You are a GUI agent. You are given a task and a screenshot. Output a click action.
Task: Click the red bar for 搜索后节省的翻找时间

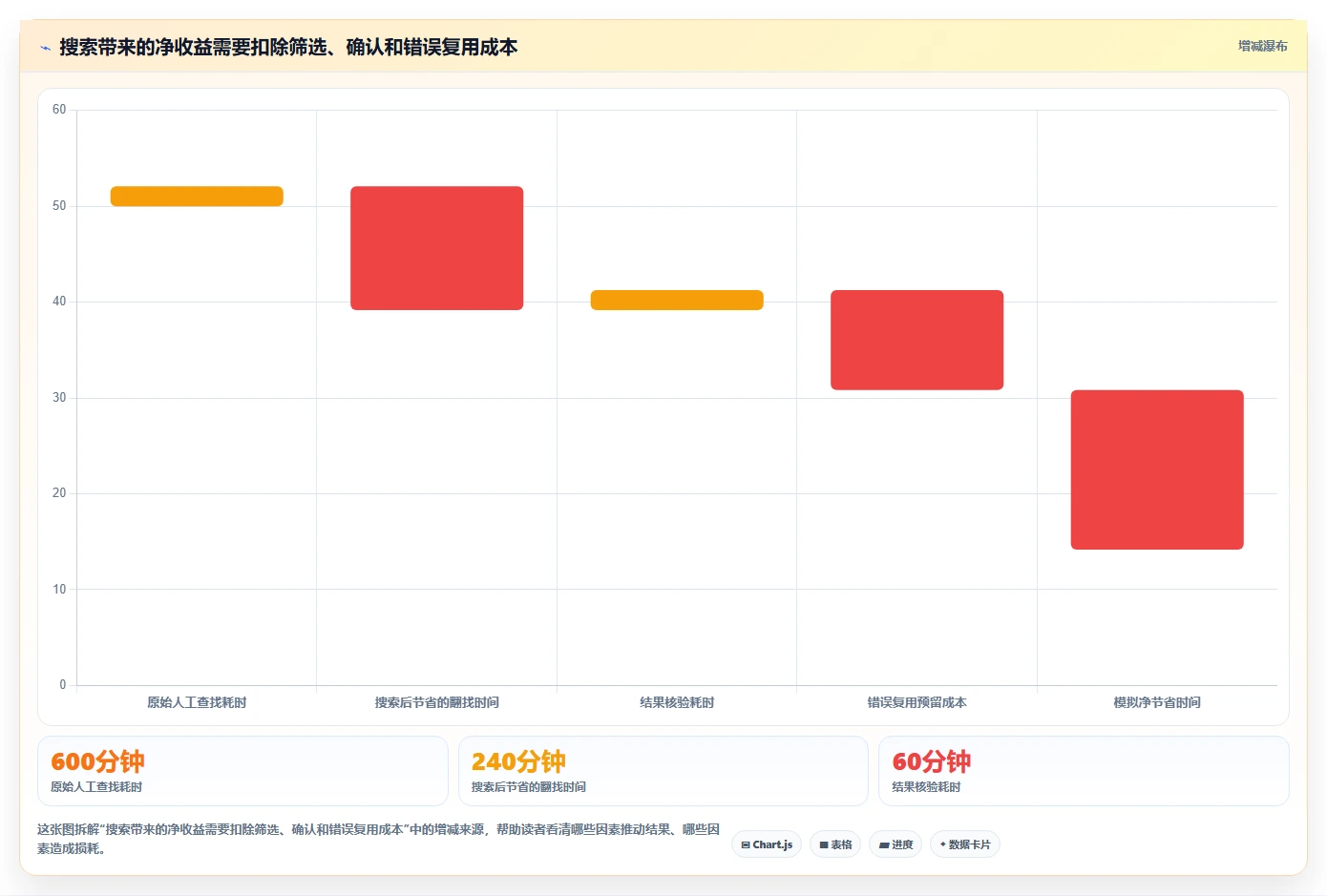pyautogui.click(x=437, y=248)
